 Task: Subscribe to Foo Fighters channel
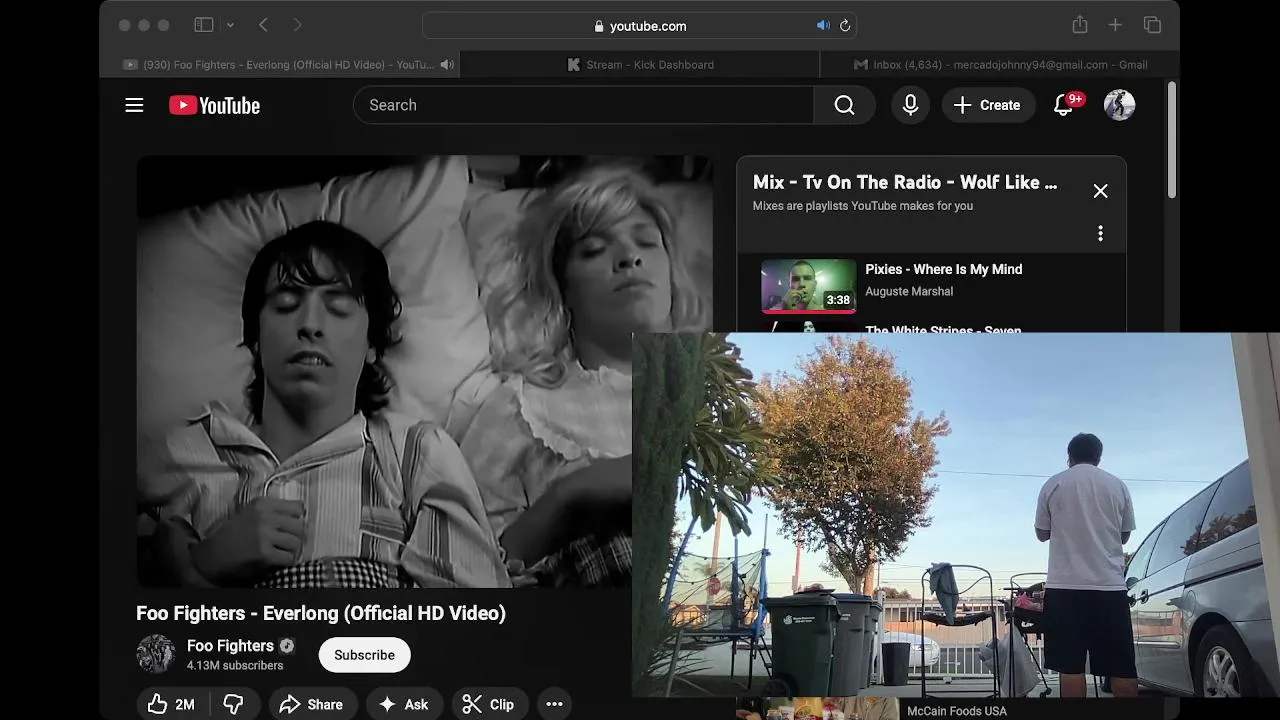click(364, 655)
